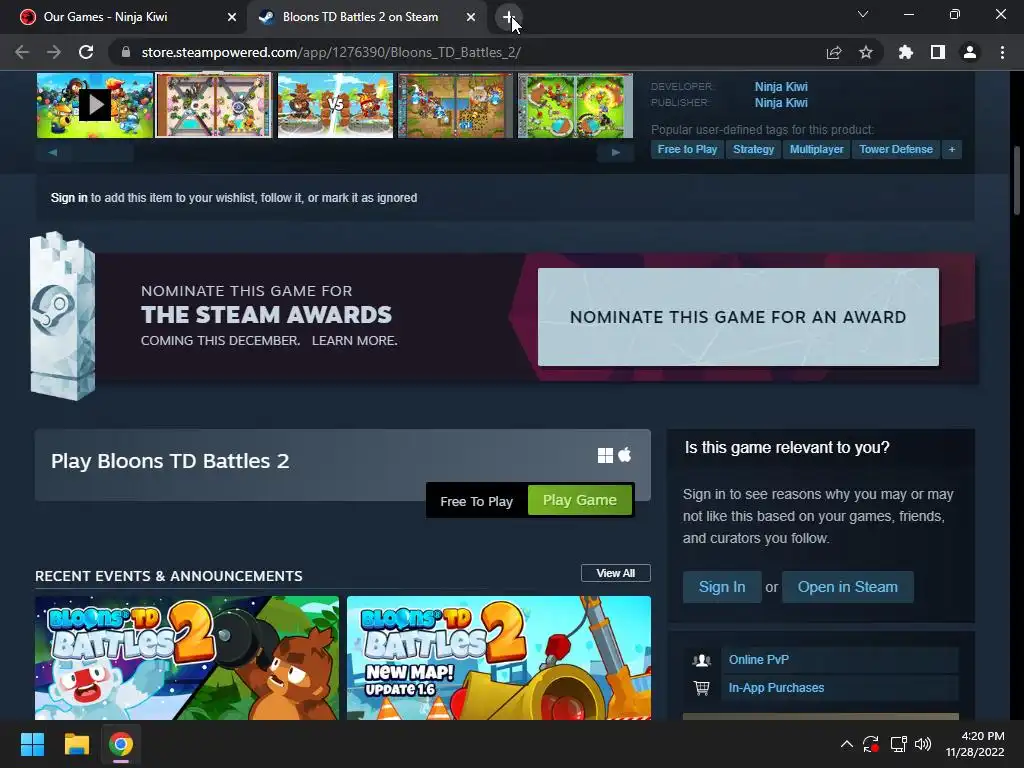1024x768 pixels.
Task: Click the Sign In button in sidebar
Action: pyautogui.click(x=722, y=587)
